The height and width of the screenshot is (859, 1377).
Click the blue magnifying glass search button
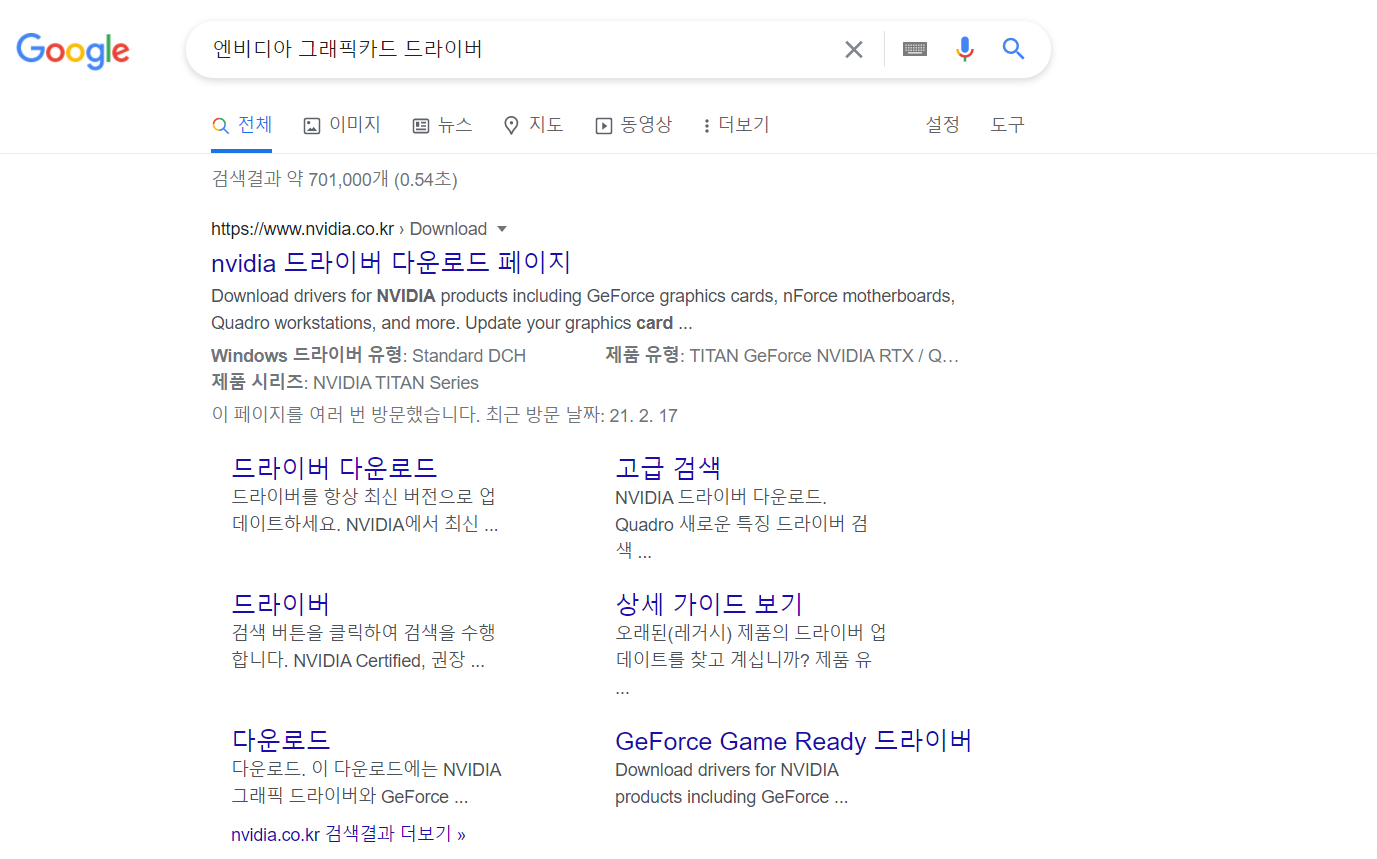(x=1013, y=49)
